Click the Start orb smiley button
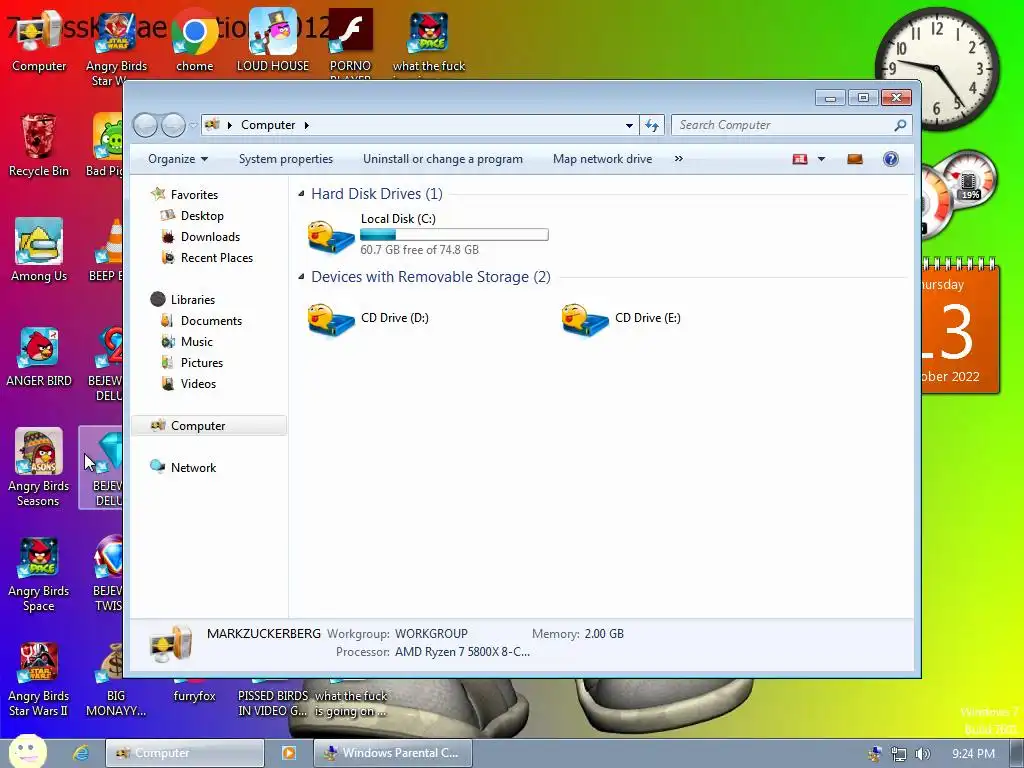 tap(27, 751)
